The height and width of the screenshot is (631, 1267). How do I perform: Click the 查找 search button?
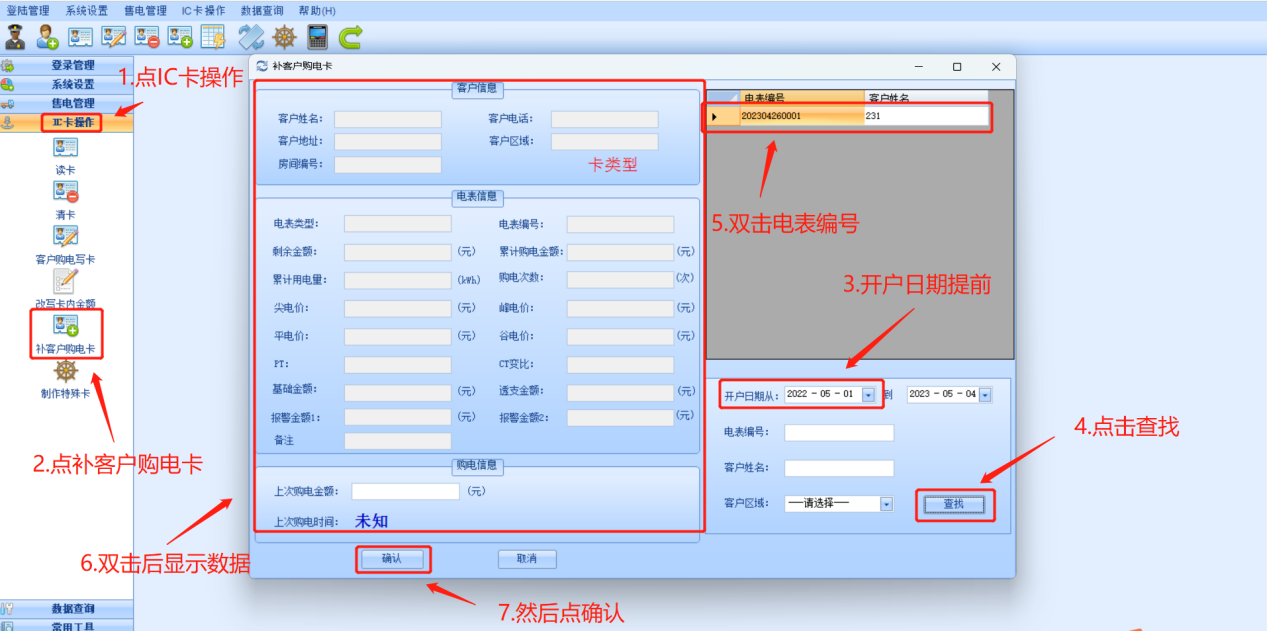coord(953,505)
